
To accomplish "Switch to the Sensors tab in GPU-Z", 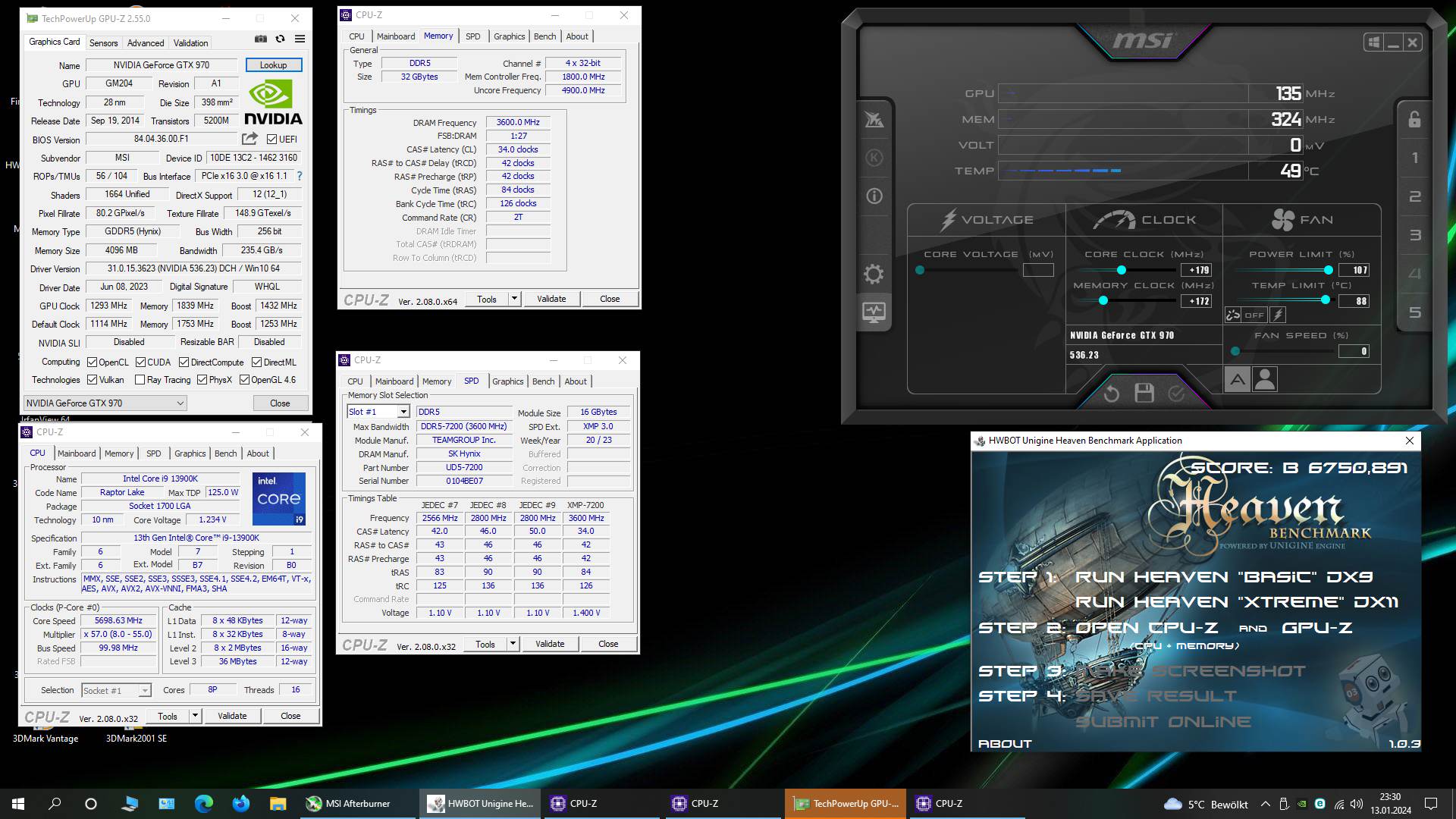I will click(x=103, y=43).
